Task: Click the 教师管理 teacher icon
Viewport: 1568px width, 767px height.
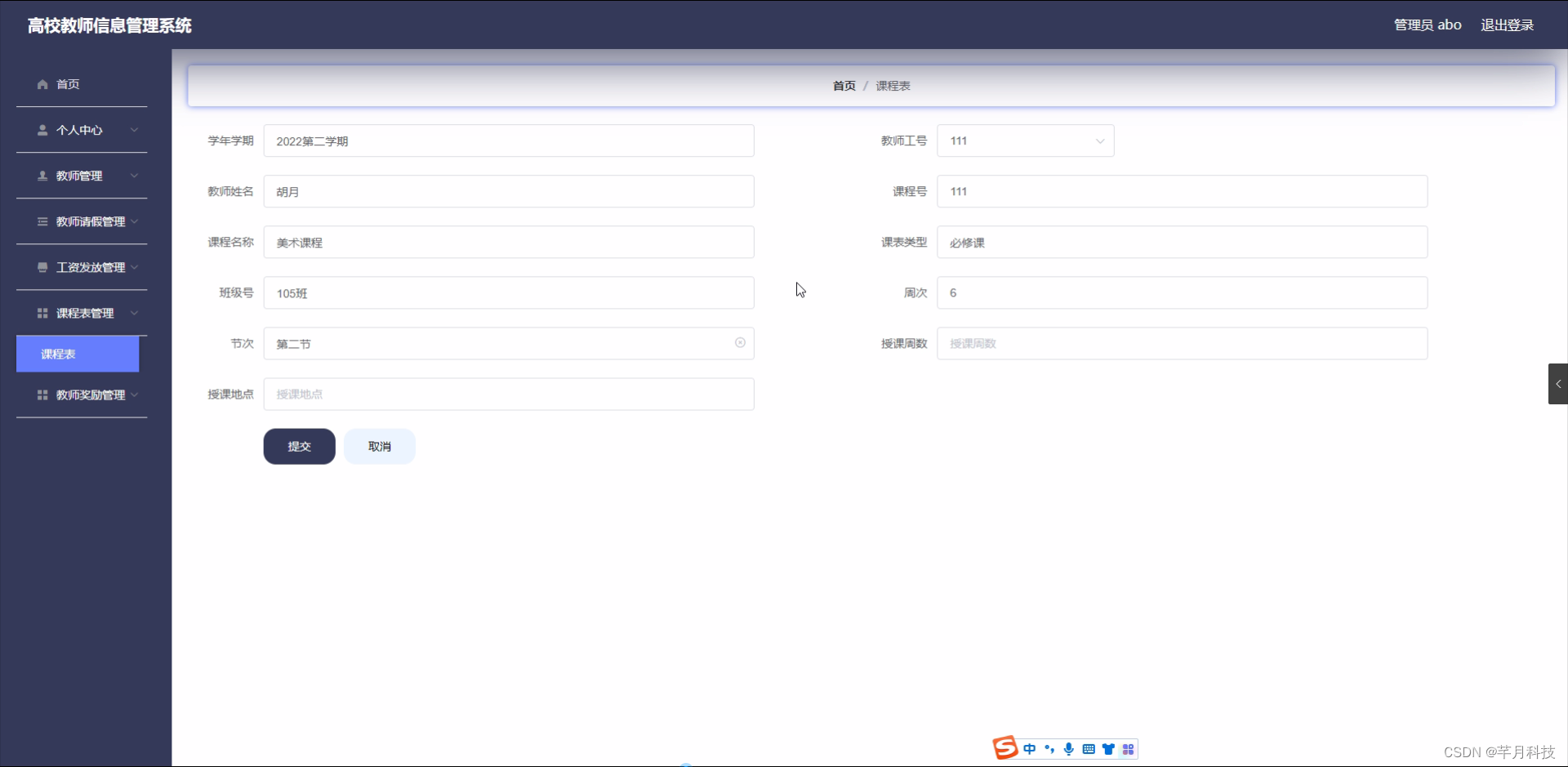Action: coord(41,176)
